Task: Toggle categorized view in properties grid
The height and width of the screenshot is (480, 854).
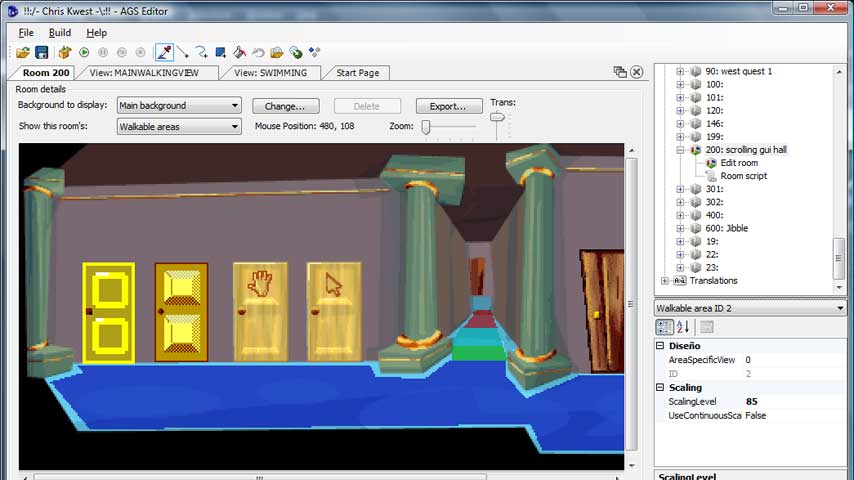Action: [x=664, y=327]
